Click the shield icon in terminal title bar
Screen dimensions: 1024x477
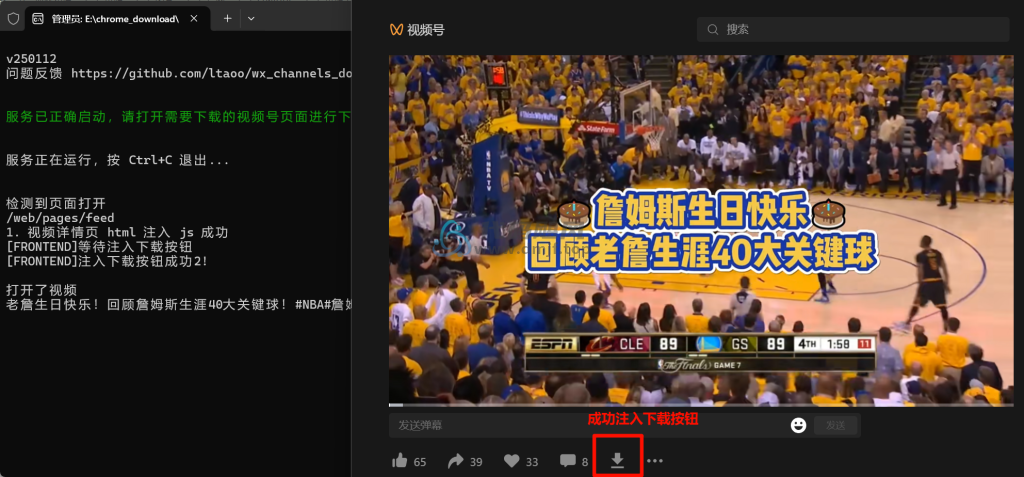[x=13, y=19]
